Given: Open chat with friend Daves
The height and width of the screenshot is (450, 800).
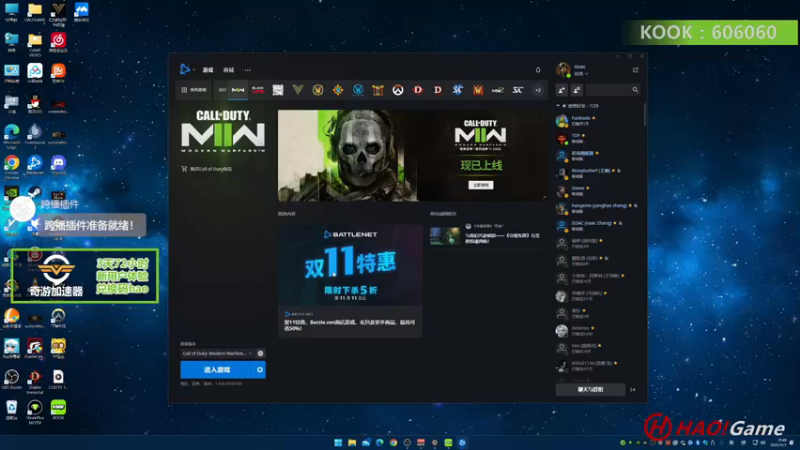Looking at the screenshot, I should click(597, 191).
